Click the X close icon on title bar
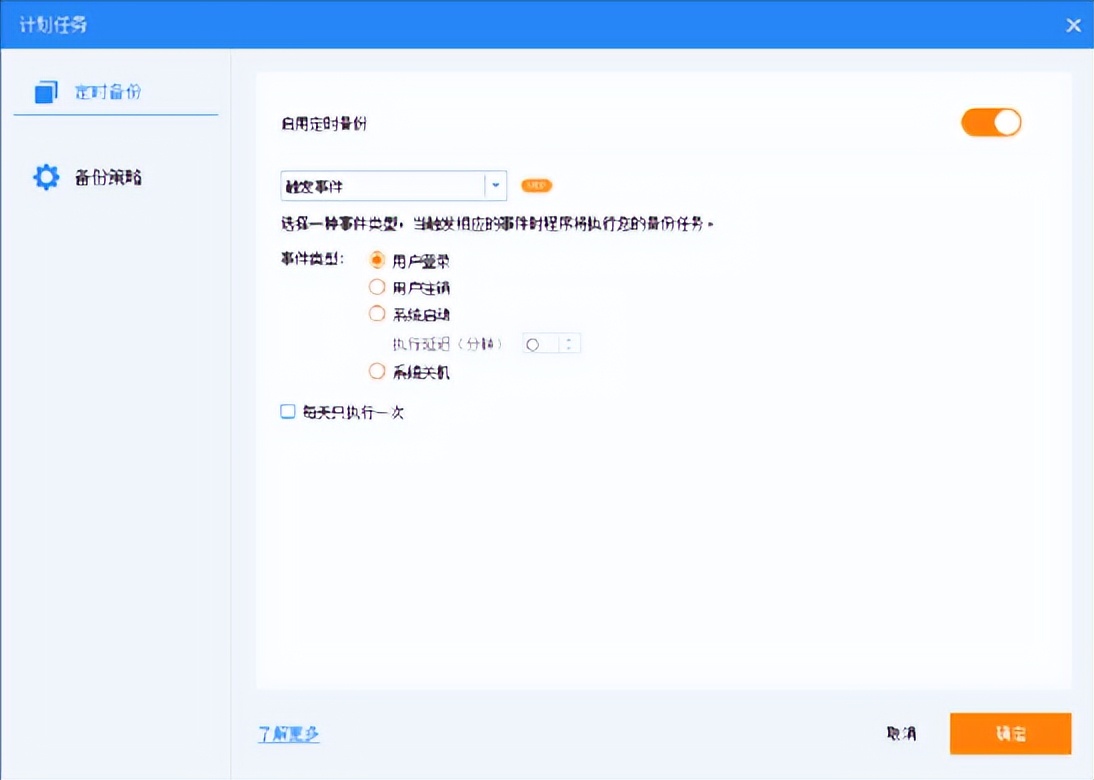Image resolution: width=1094 pixels, height=780 pixels. [1073, 24]
